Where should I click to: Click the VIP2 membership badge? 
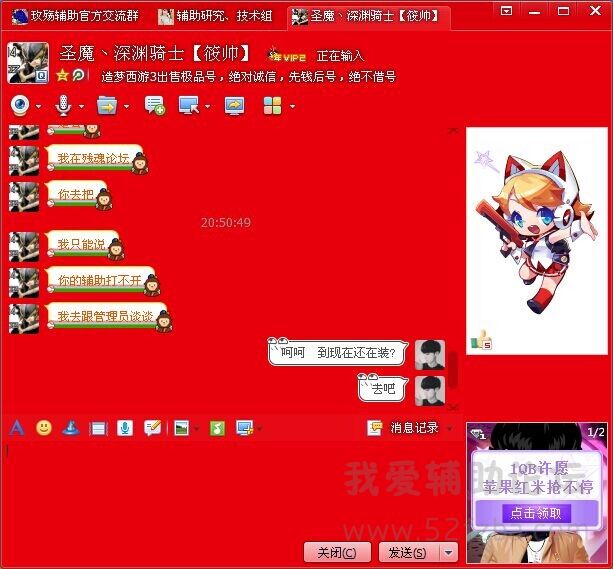coord(287,56)
